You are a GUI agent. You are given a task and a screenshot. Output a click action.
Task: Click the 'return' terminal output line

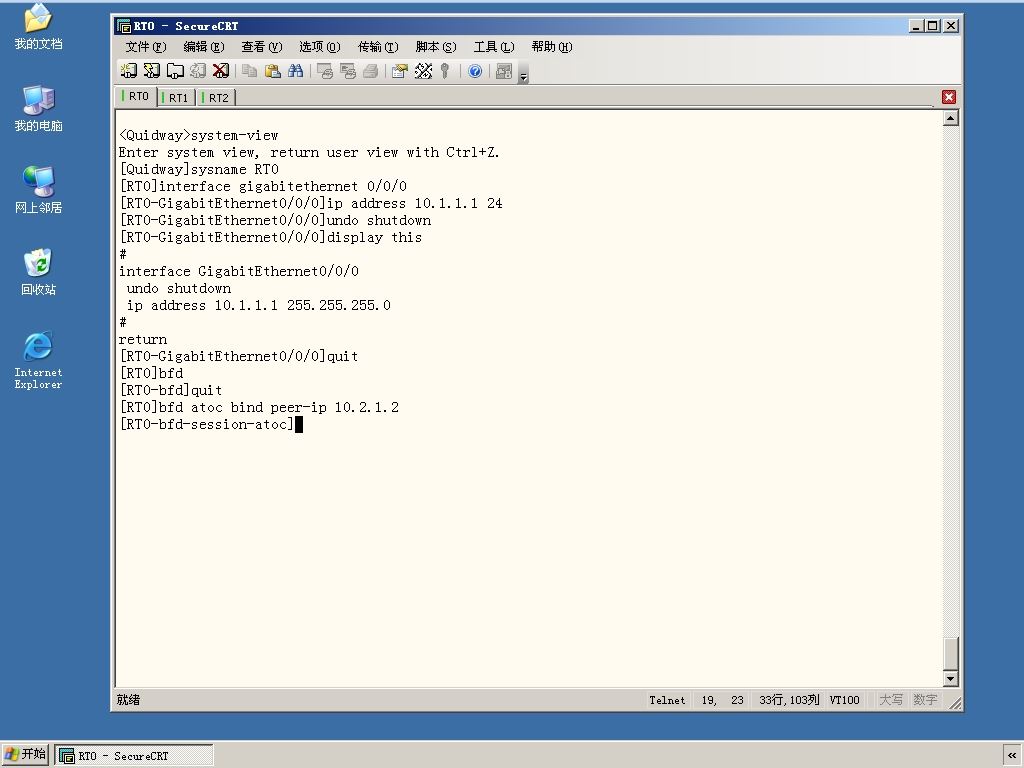142,340
